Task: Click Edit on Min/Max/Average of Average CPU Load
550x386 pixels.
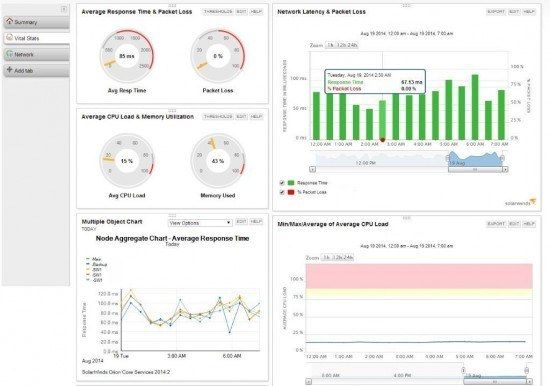Action: 514,224
